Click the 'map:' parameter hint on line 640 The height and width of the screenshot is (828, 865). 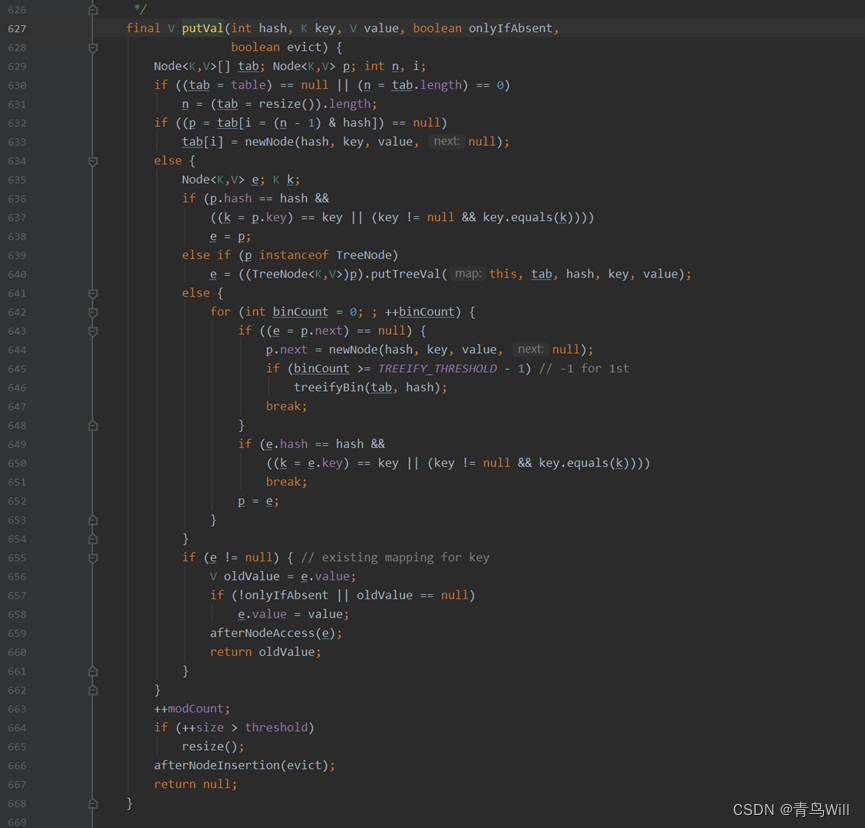coord(468,274)
